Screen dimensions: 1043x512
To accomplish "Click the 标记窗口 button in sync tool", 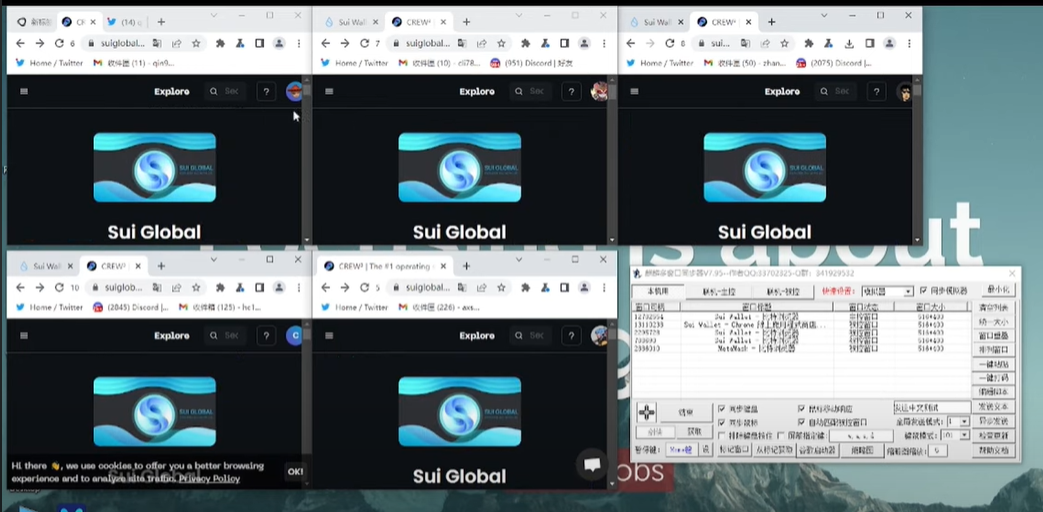I will [x=734, y=450].
